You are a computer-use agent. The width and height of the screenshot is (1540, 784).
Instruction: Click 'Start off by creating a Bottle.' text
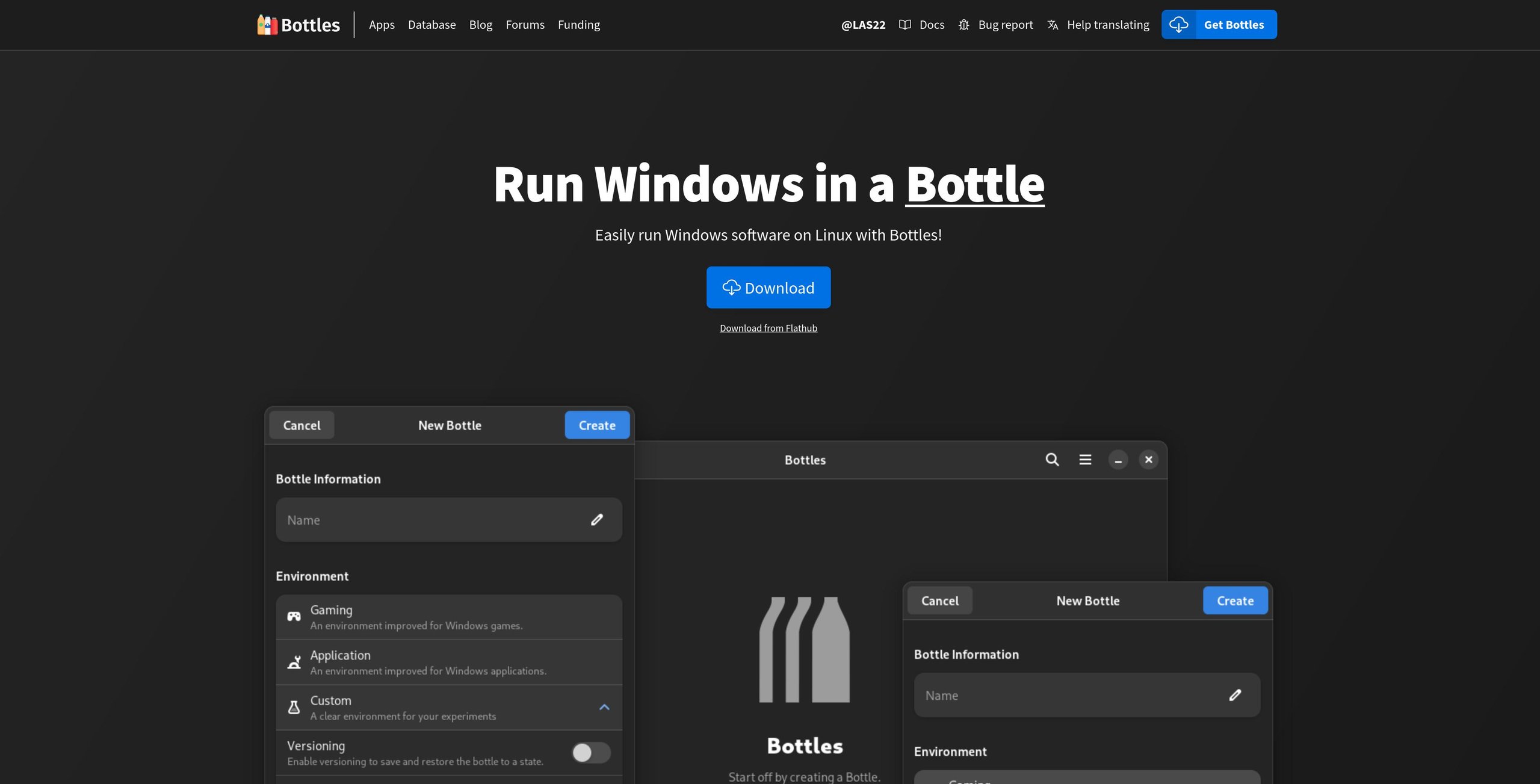[x=804, y=777]
